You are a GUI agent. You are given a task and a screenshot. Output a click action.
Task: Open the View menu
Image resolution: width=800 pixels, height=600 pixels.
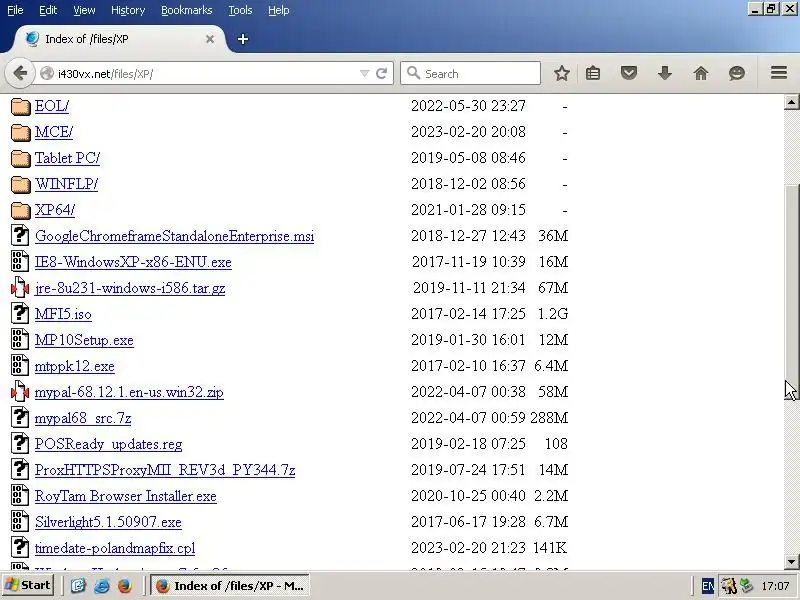(x=84, y=10)
